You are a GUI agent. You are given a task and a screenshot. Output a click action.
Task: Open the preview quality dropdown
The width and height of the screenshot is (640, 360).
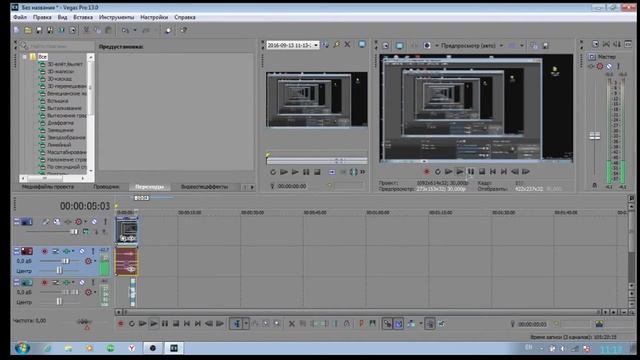pos(501,46)
